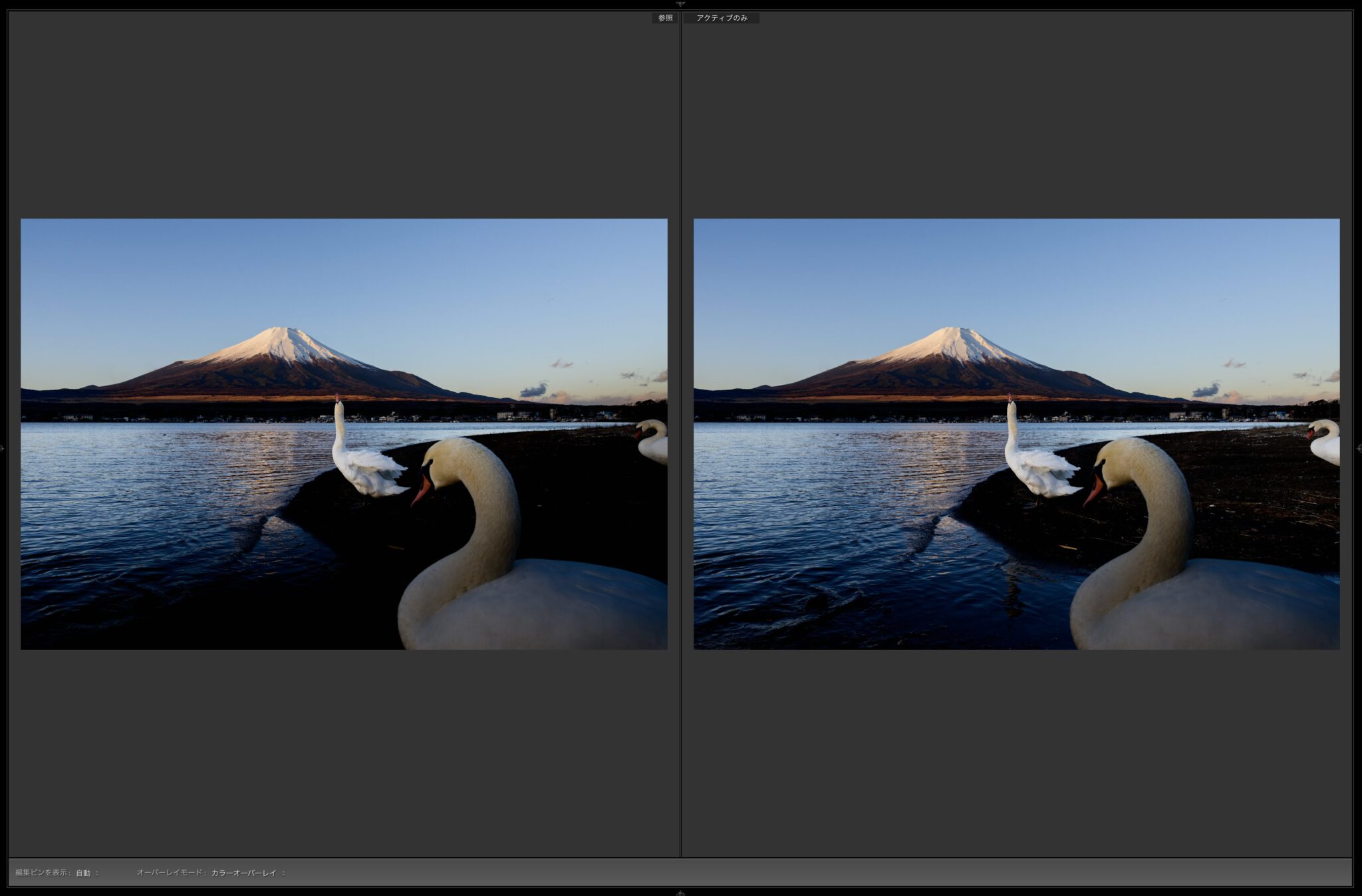Expand the right panel with edge arrow
1362x896 pixels.
pyautogui.click(x=1359, y=449)
